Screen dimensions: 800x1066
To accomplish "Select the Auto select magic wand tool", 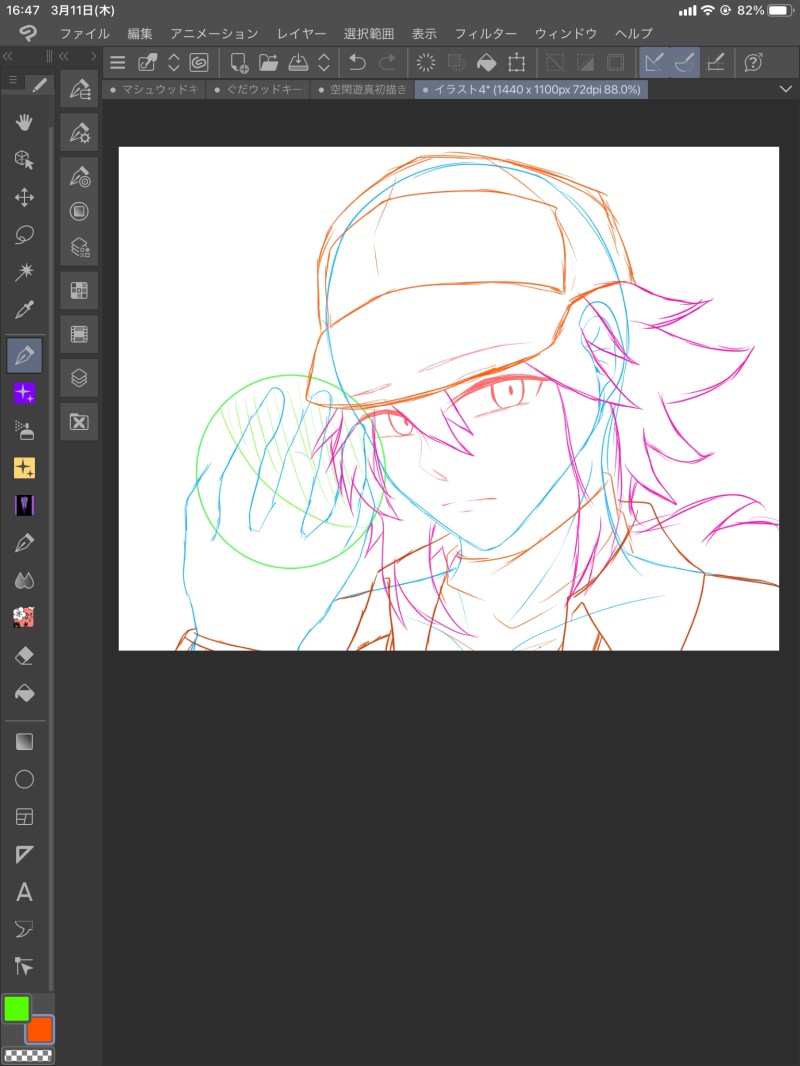I will (x=24, y=272).
